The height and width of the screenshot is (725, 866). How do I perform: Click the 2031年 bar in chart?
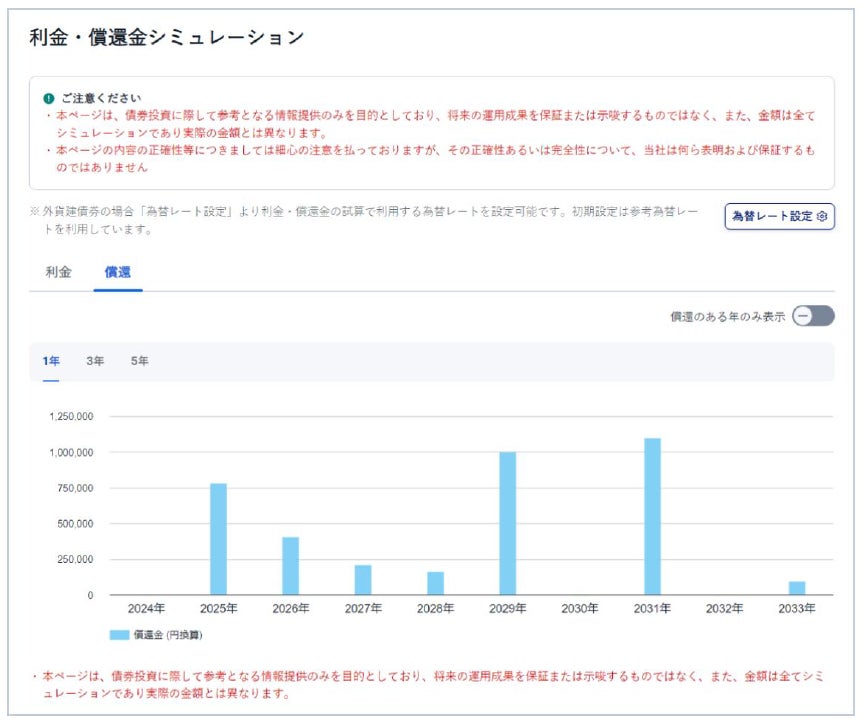(x=652, y=516)
